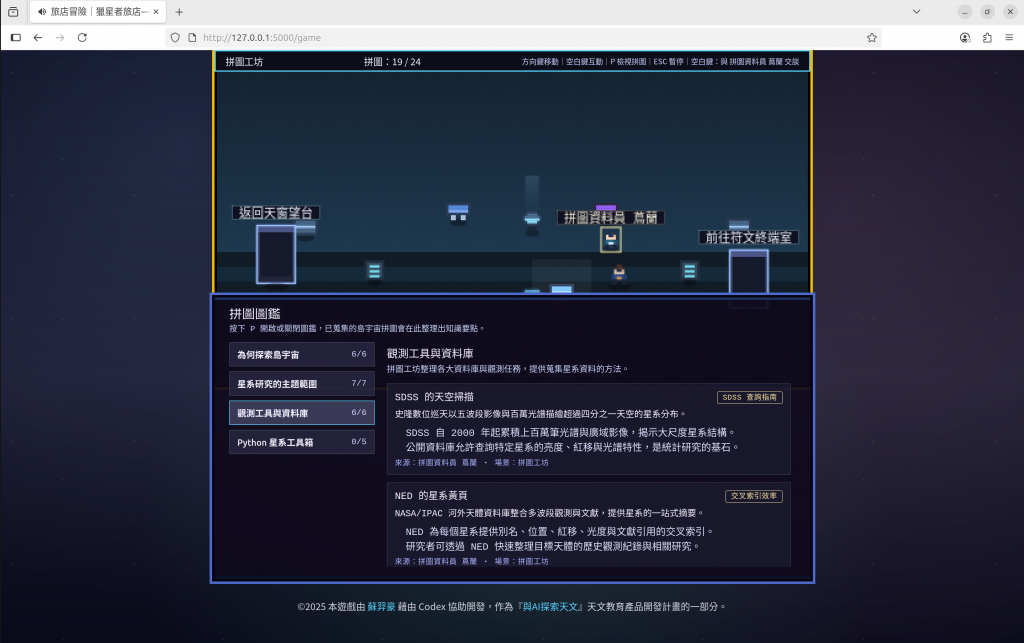Select 星系研究的主題範圍 category

coord(302,384)
